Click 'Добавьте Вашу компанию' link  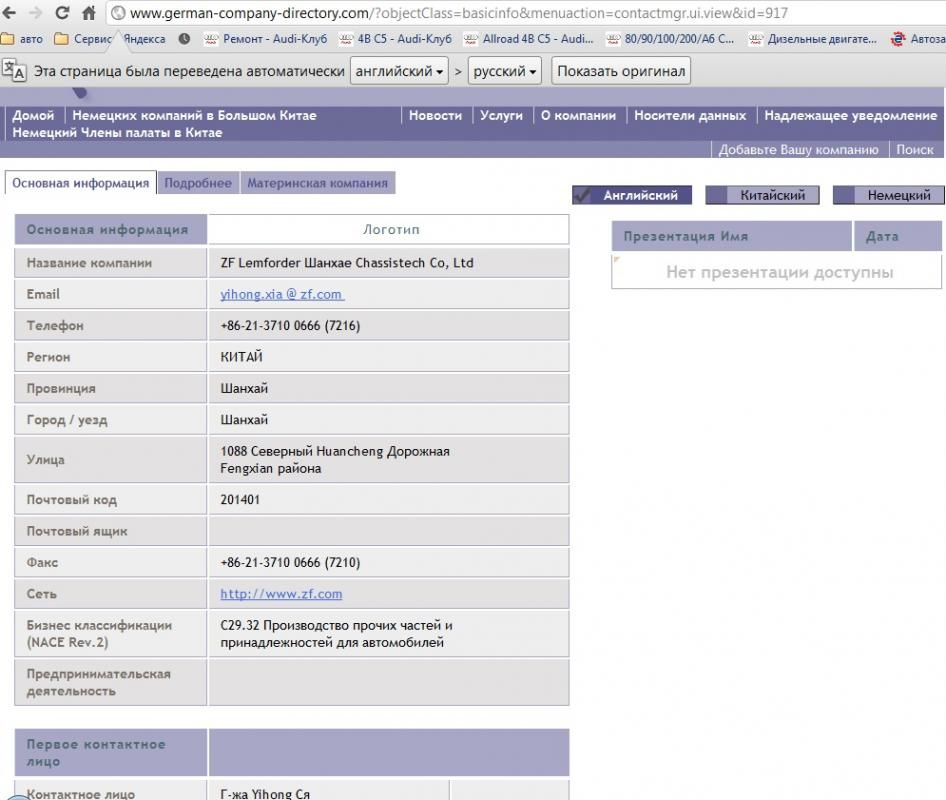point(798,150)
